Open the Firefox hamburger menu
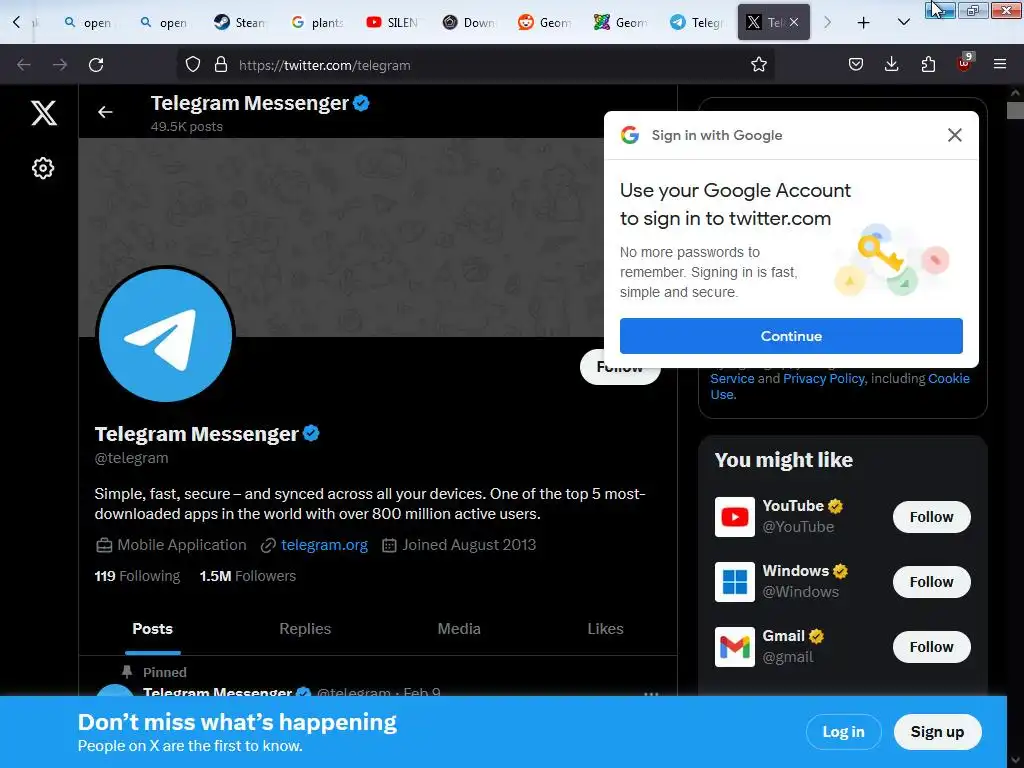 point(1000,64)
